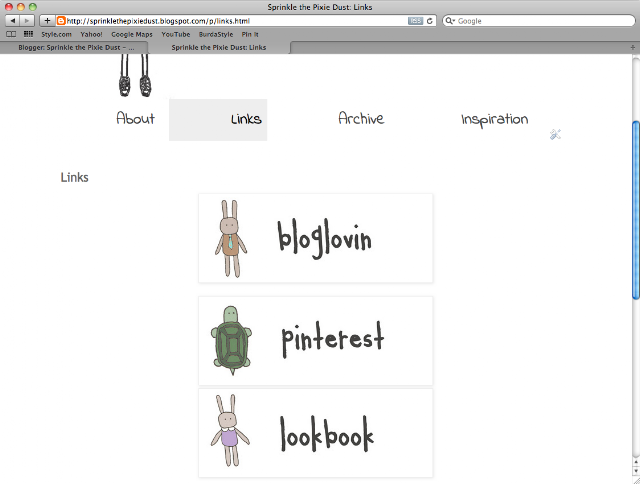
Task: Open the pinterest link banner
Action: (316, 341)
